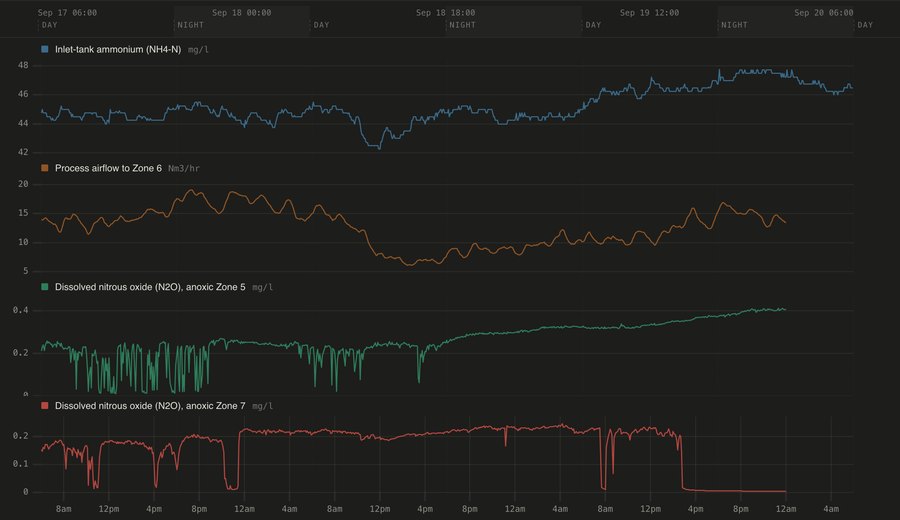Click the '5' value on the airflow axis

[x=26, y=271]
